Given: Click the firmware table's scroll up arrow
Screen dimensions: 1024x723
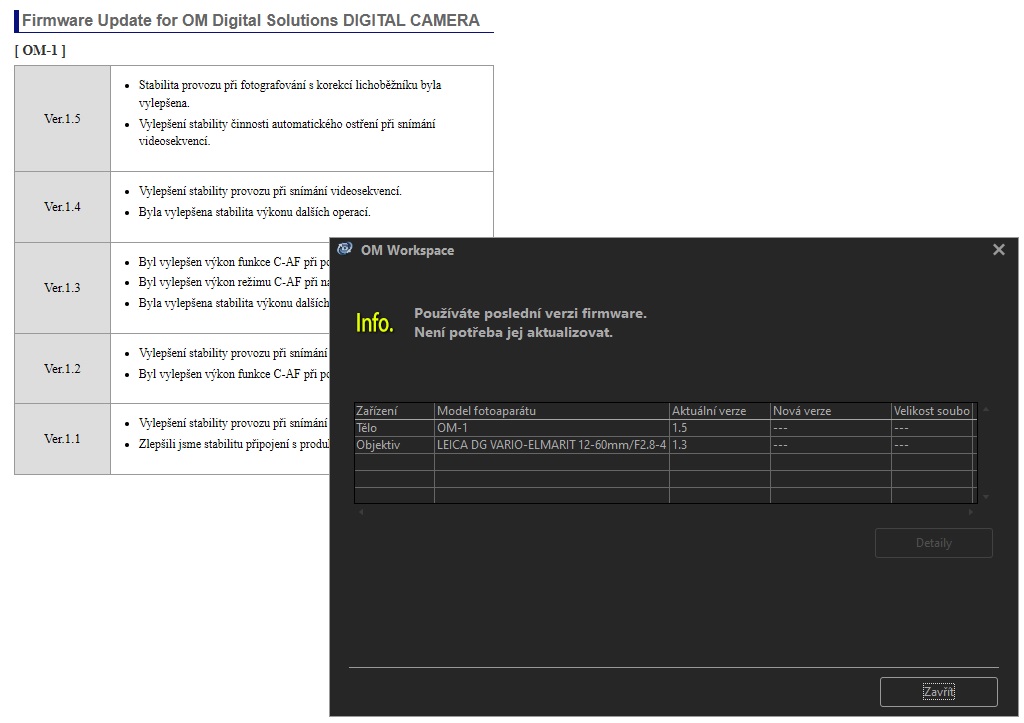Looking at the screenshot, I should click(x=986, y=410).
